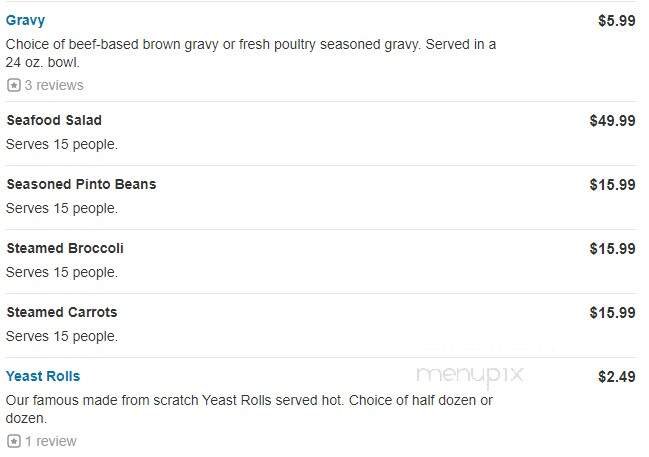Click the star icon beside 1 review
This screenshot has height=457, width=649.
click(14, 441)
